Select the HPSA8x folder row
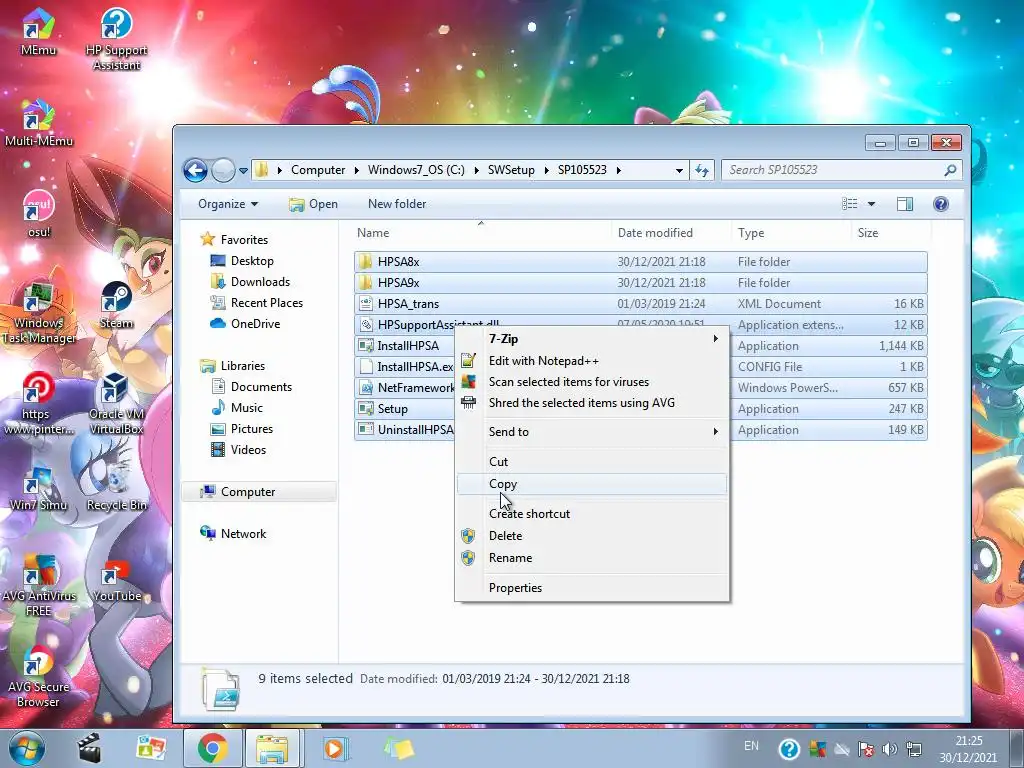Screen dimensions: 1024x768 (641, 261)
